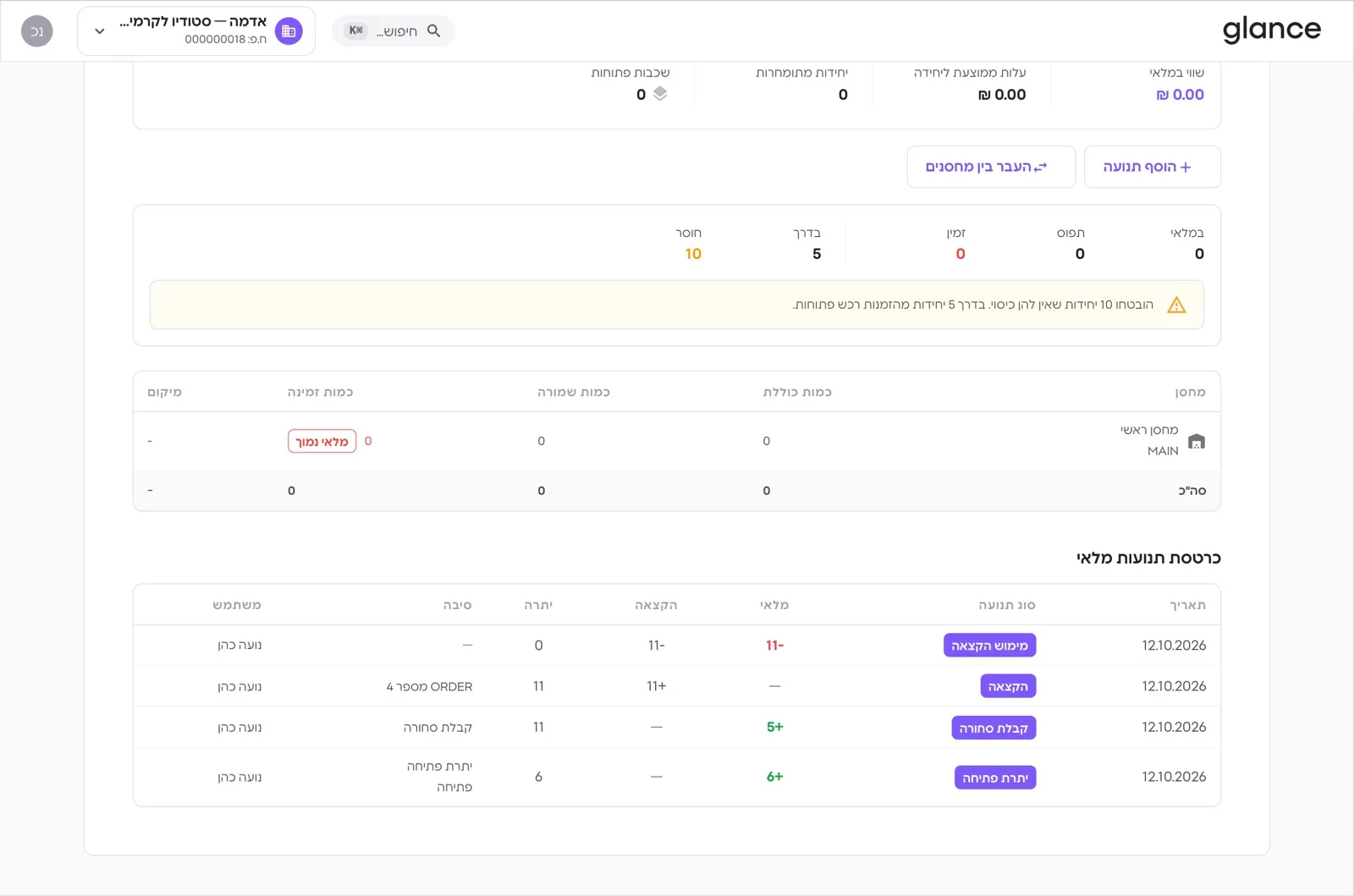Expand the company selector chevron
Image resolution: width=1354 pixels, height=896 pixels.
[100, 31]
